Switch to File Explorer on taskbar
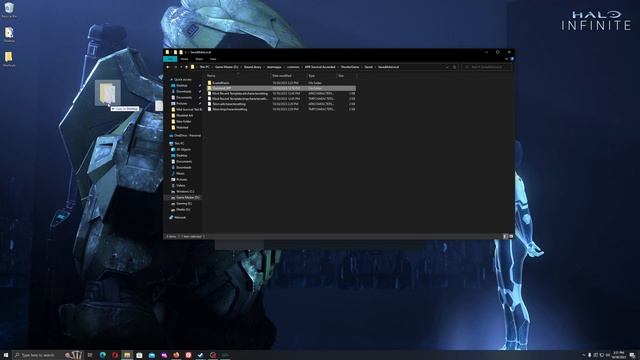640x360 pixels. [x=127, y=355]
